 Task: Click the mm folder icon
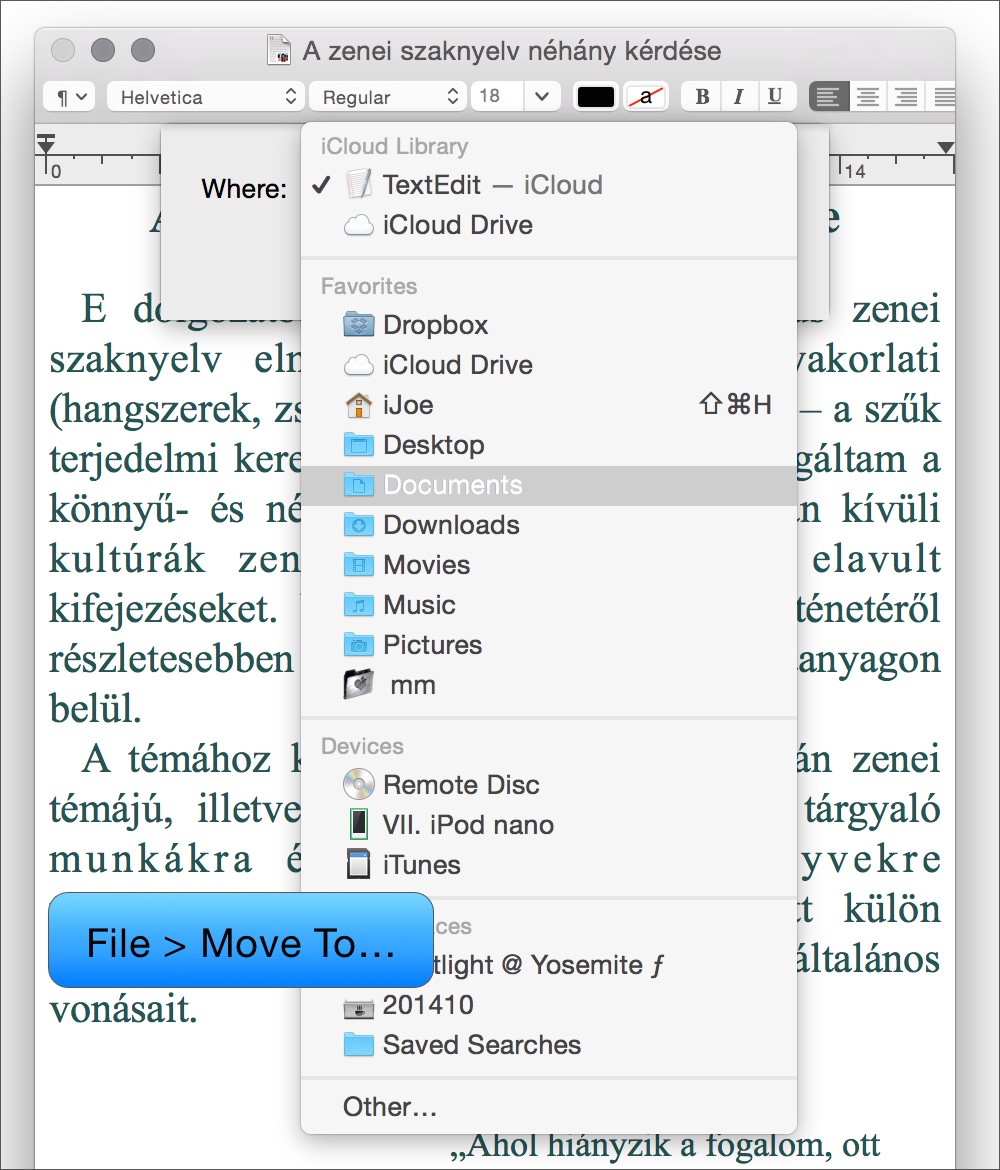coord(358,684)
